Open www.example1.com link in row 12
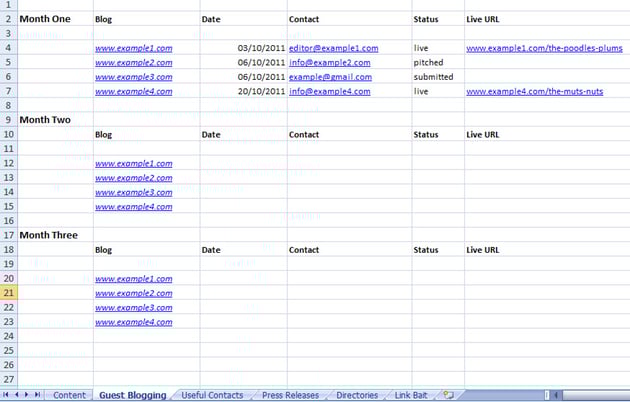The image size is (630, 402). pos(134,163)
